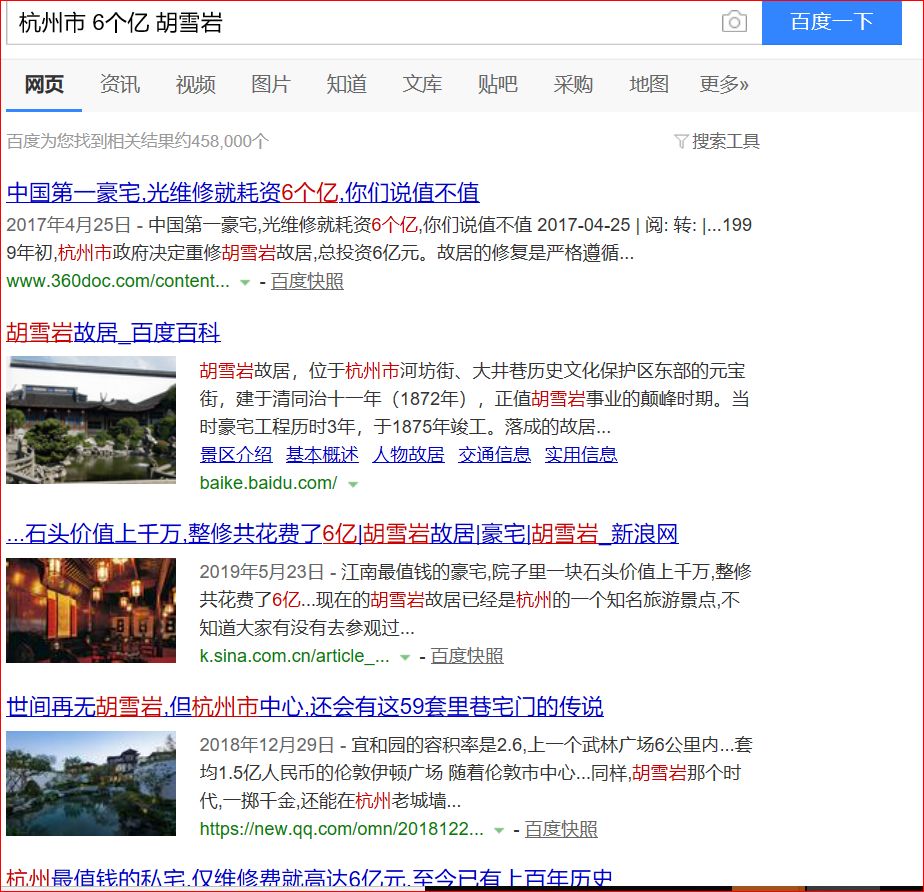This screenshot has width=924, height=892.
Task: Open the 新浪网 result about 石头价值上千万
Action: point(342,534)
